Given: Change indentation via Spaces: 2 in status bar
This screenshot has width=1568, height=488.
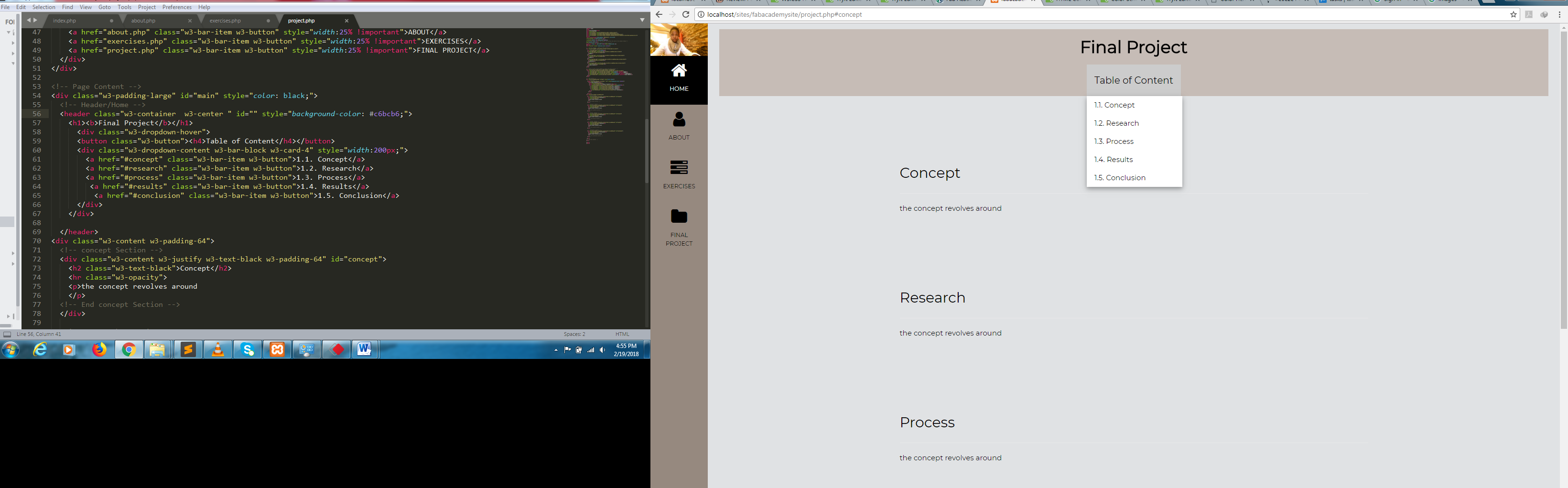Looking at the screenshot, I should pos(574,334).
